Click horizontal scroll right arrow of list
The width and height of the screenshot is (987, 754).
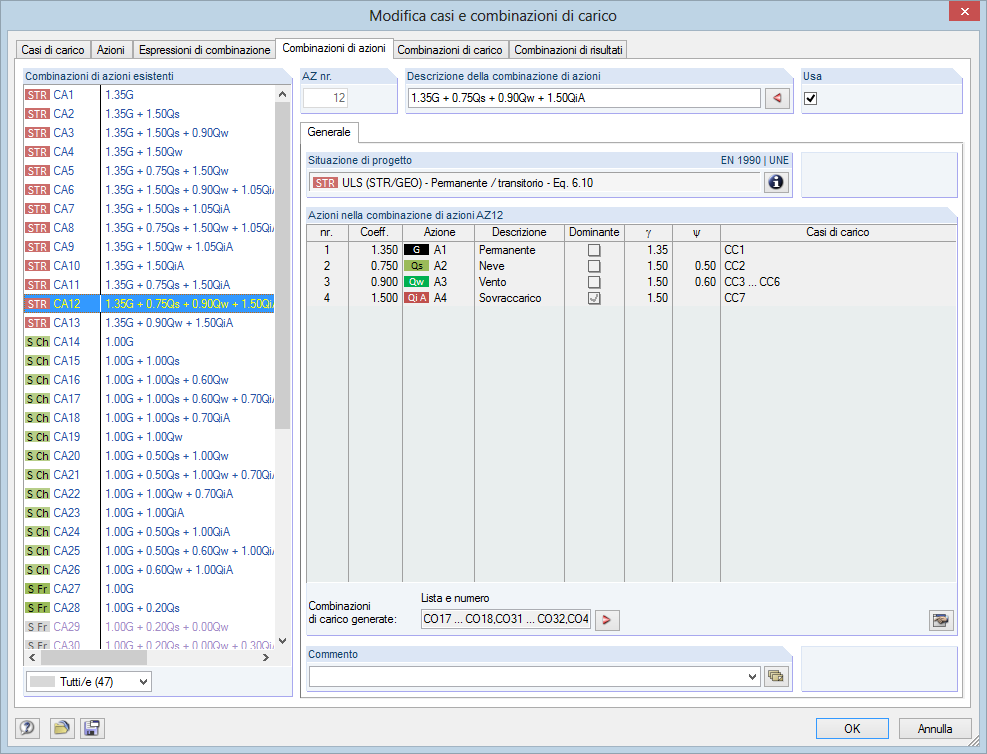coord(266,657)
